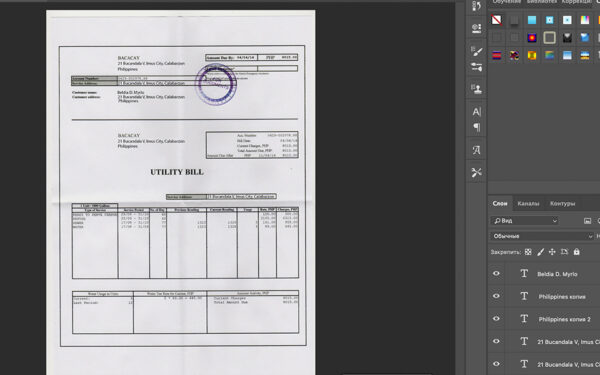Apply the blue-green gradient style swatch
This screenshot has height=375, width=600.
coord(549,55)
